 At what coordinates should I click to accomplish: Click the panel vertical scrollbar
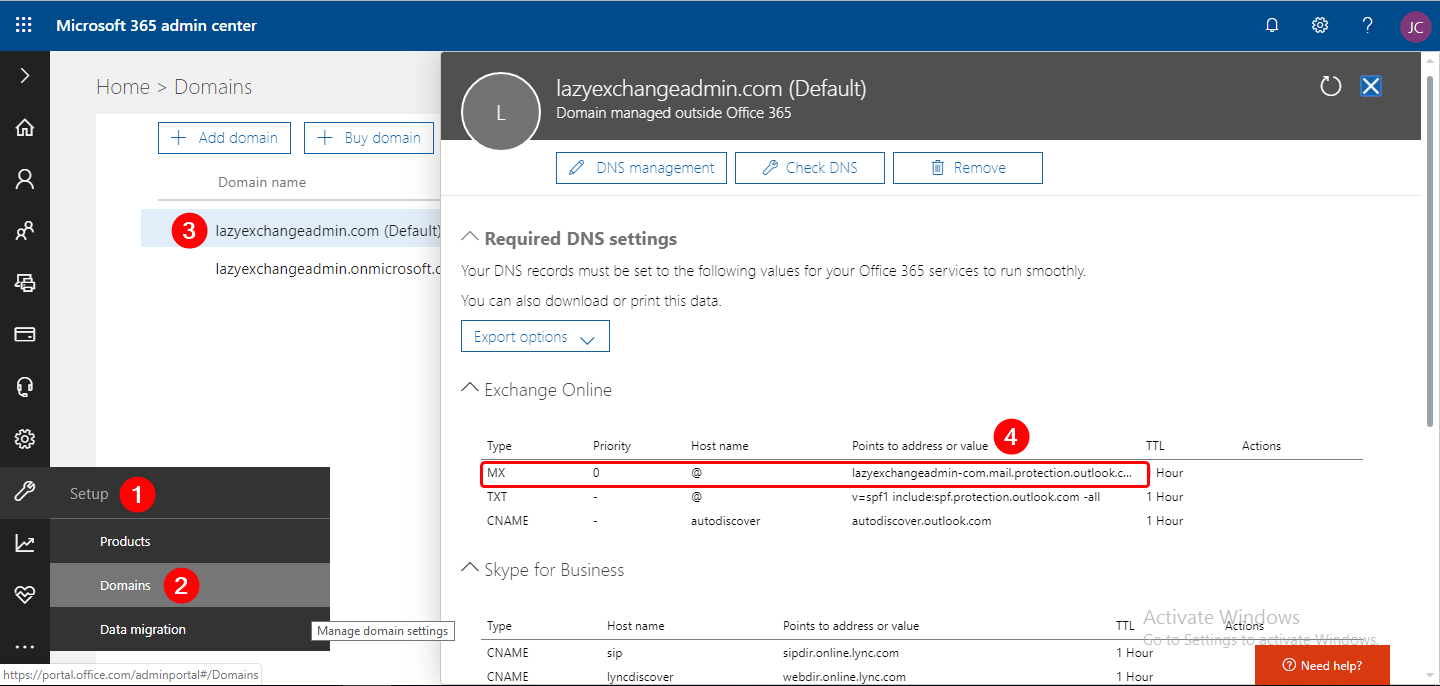[1429, 250]
